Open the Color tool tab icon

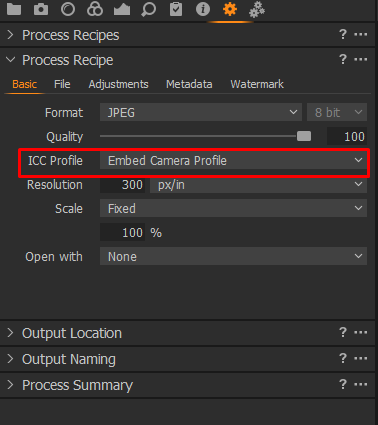point(95,9)
